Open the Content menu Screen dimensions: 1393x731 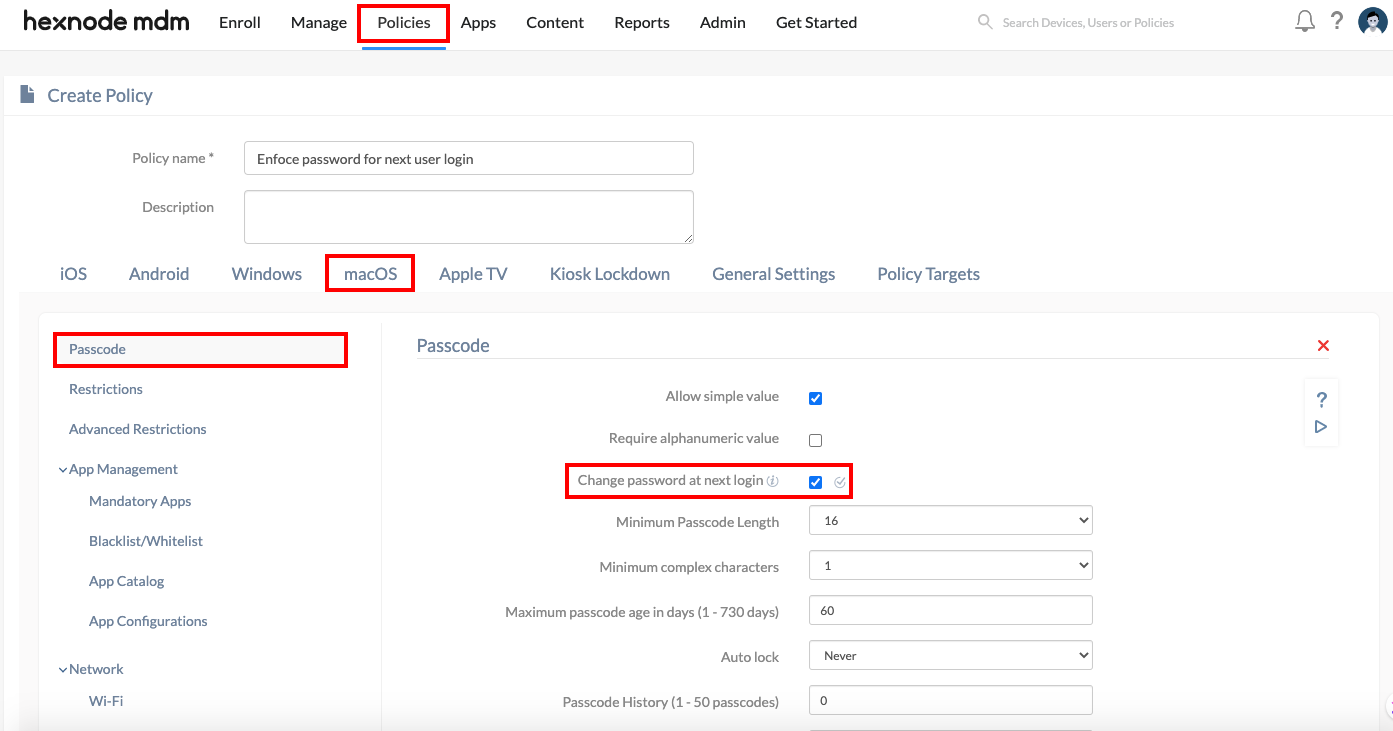[x=555, y=22]
